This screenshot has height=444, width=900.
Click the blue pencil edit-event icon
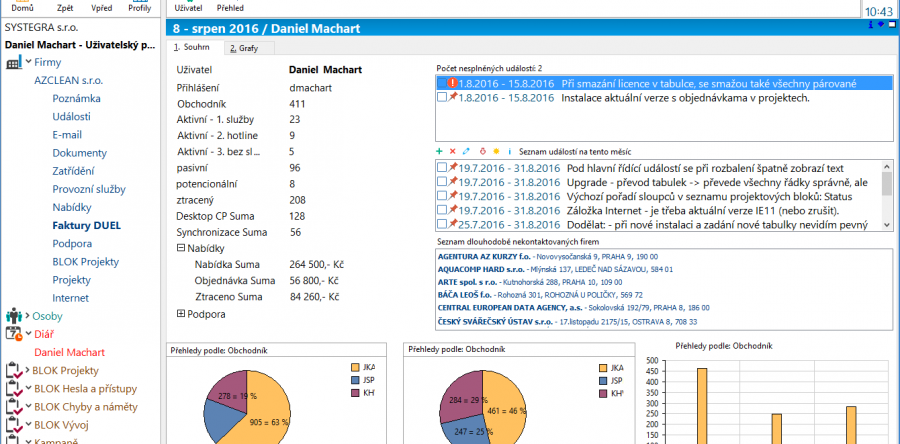pyautogui.click(x=466, y=150)
